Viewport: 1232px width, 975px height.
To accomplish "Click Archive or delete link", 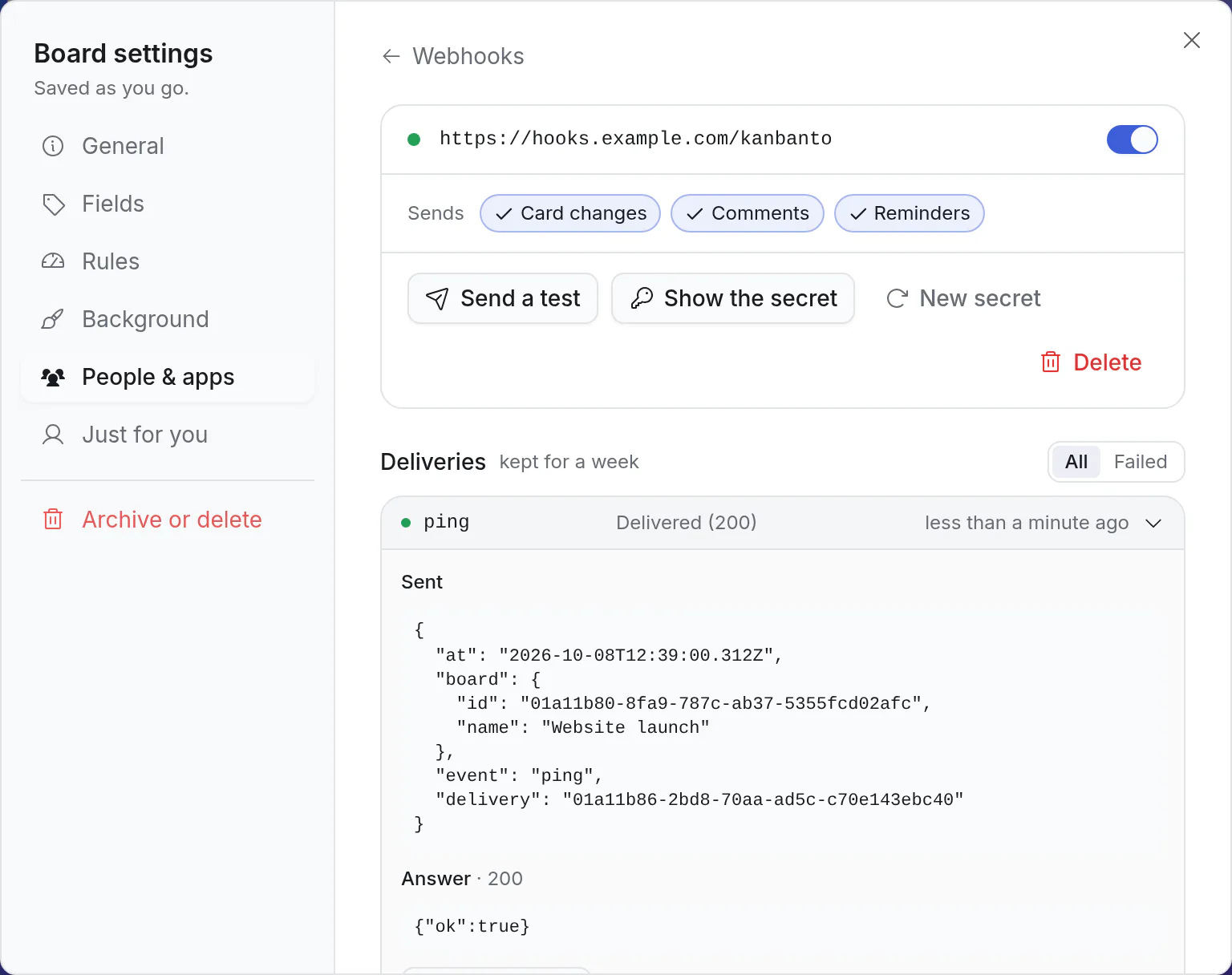I will (x=168, y=520).
